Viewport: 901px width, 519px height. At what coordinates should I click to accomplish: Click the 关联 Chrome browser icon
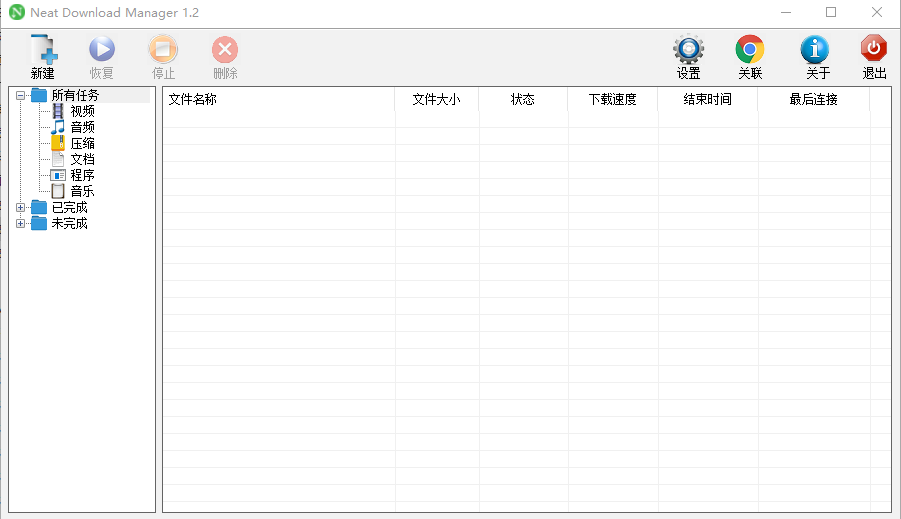(750, 49)
